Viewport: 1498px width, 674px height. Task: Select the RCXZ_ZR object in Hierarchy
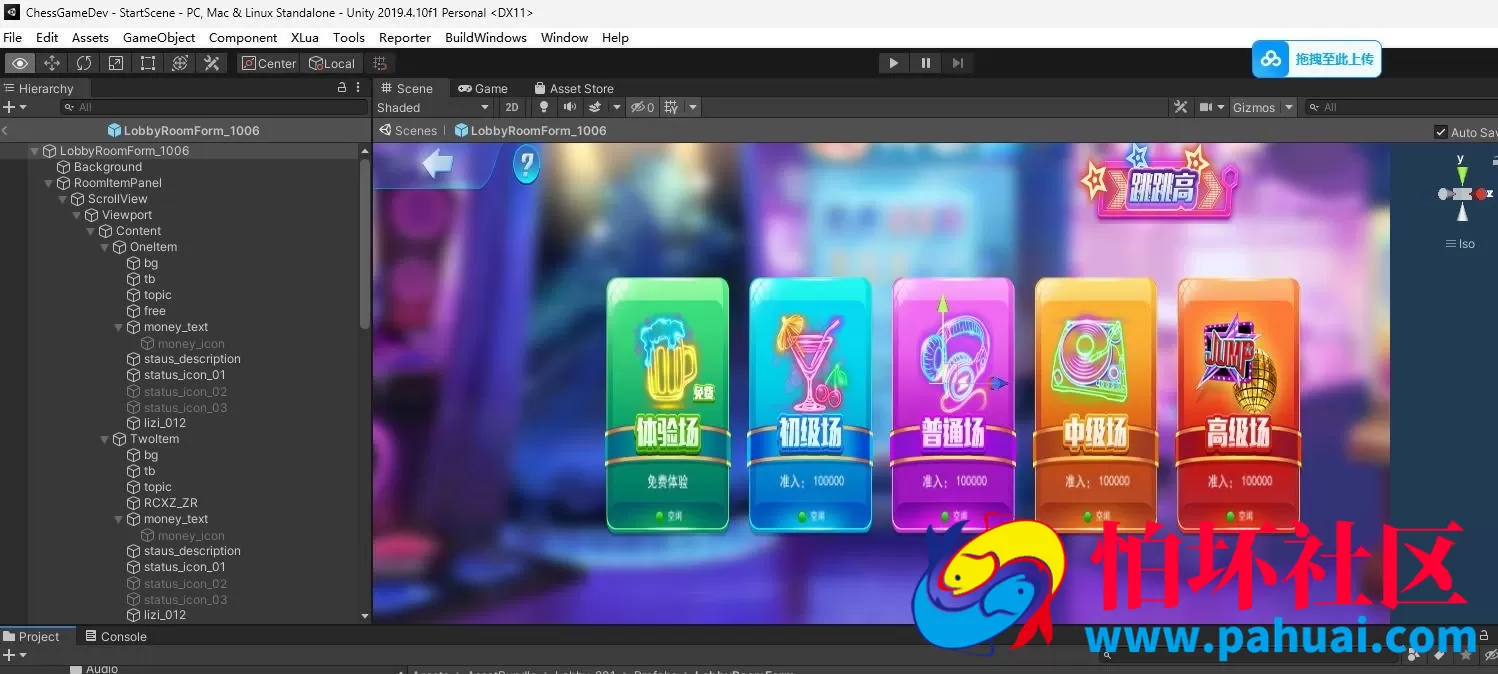click(171, 503)
